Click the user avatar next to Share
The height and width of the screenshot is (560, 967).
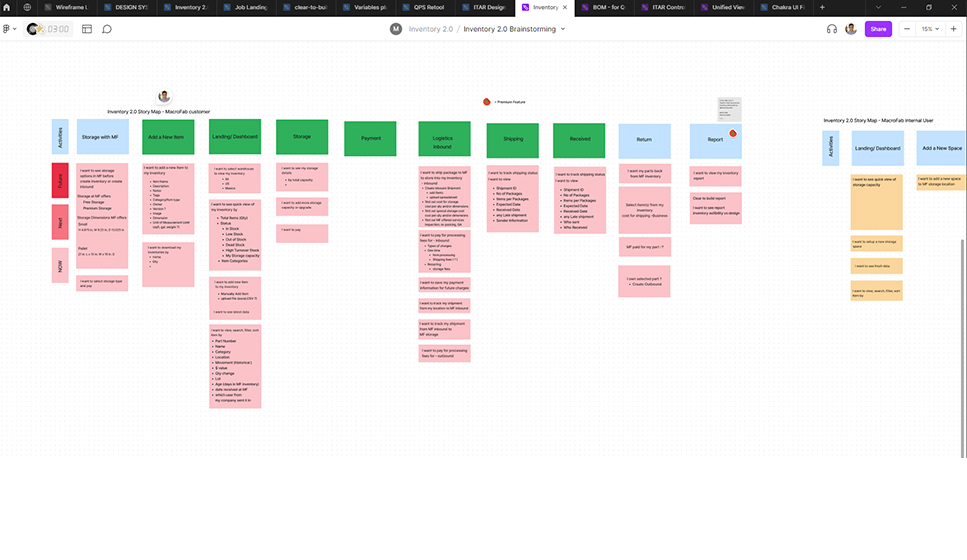[x=851, y=29]
